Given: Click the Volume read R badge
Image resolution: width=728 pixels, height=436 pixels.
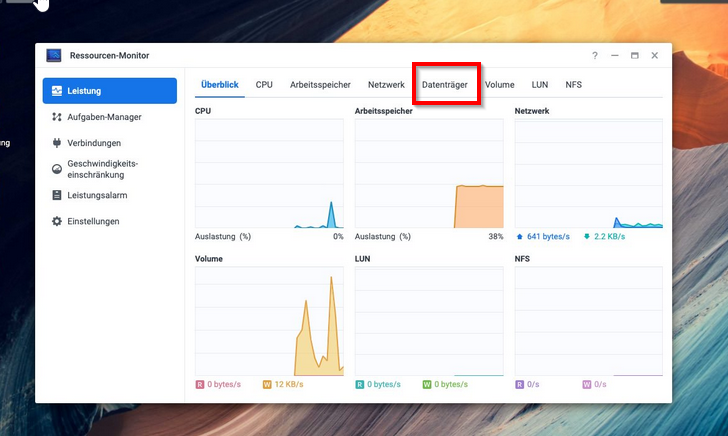Looking at the screenshot, I should click(200, 384).
